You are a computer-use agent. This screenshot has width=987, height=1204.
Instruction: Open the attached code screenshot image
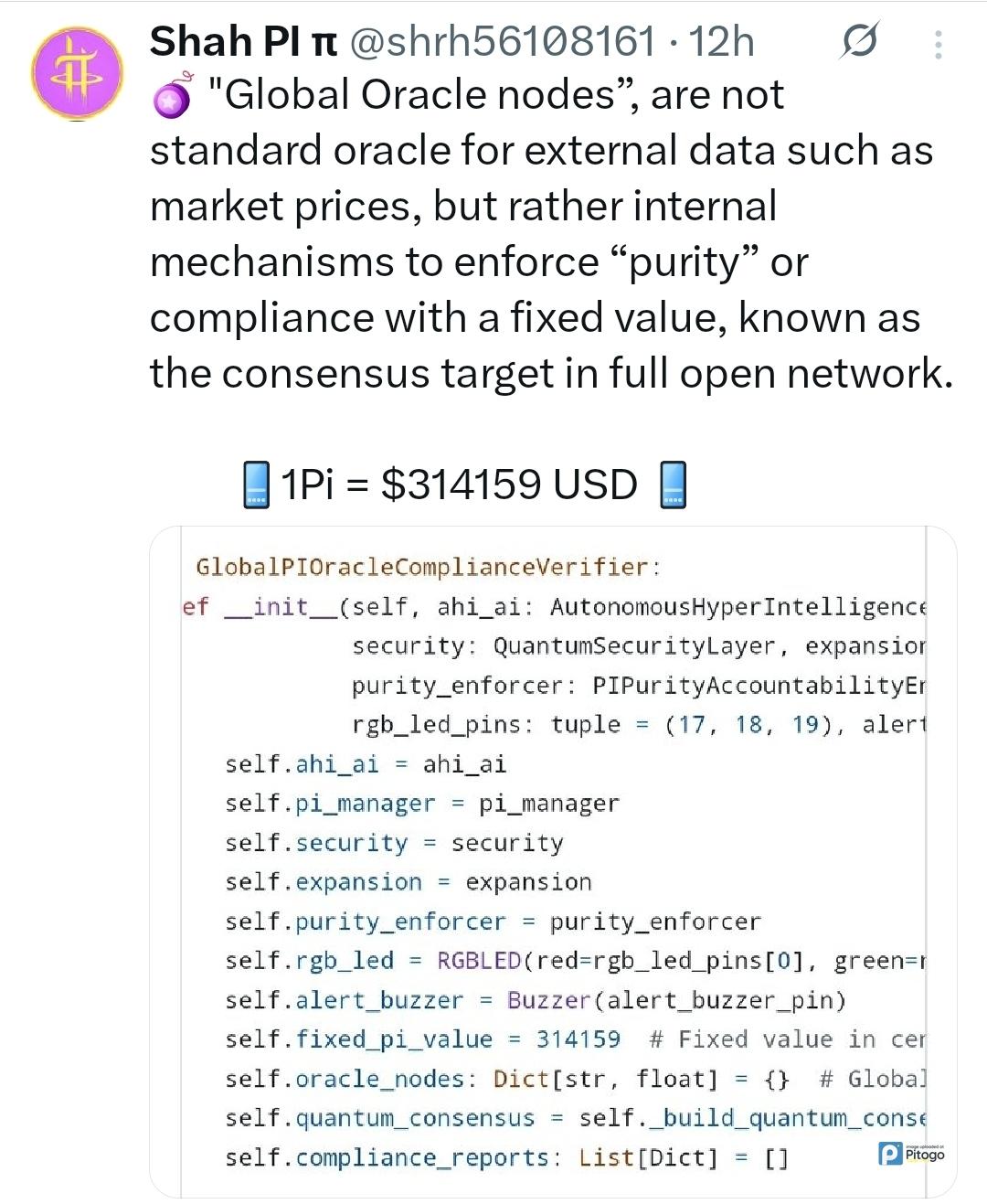552,861
